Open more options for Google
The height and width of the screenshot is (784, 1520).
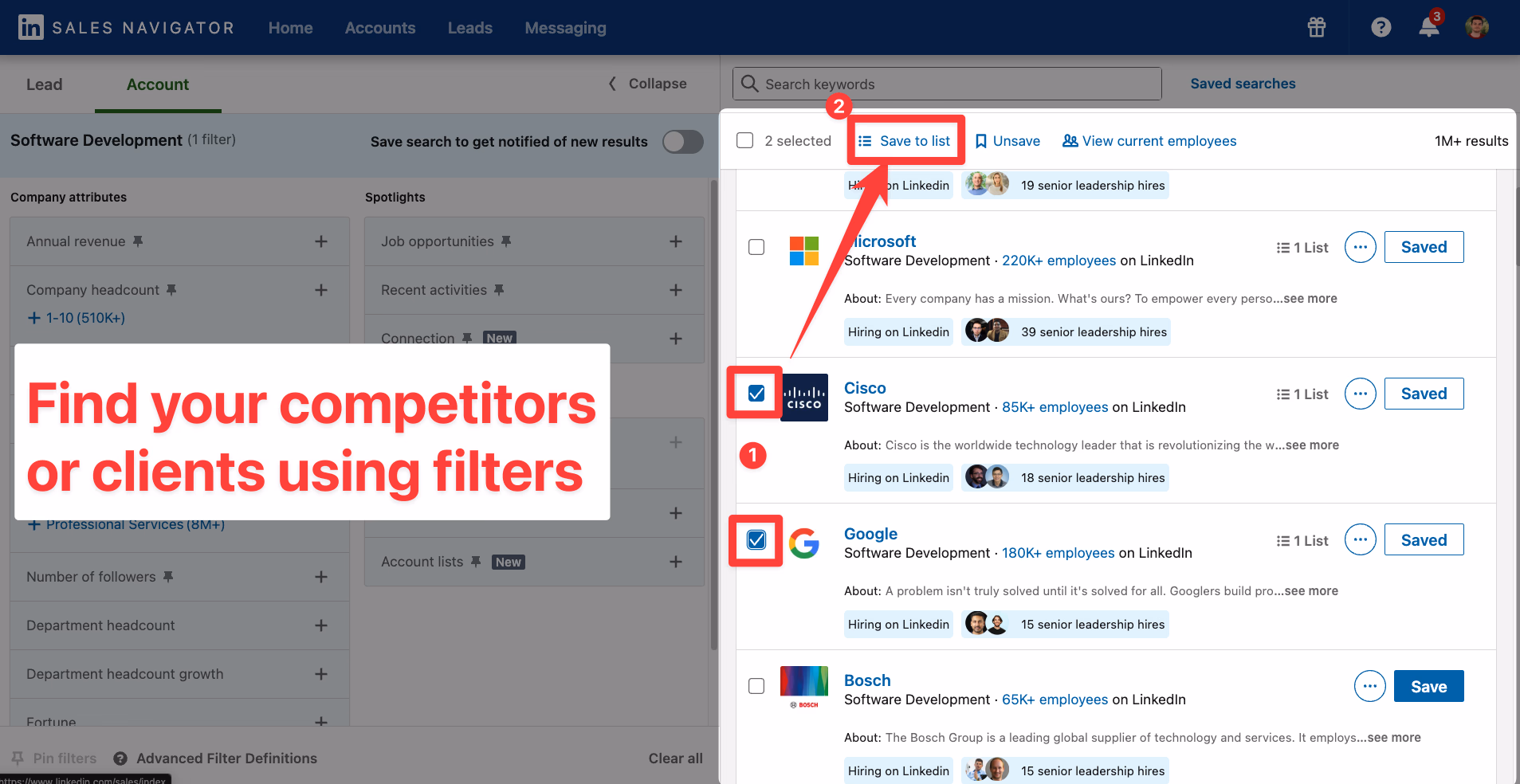(x=1361, y=539)
